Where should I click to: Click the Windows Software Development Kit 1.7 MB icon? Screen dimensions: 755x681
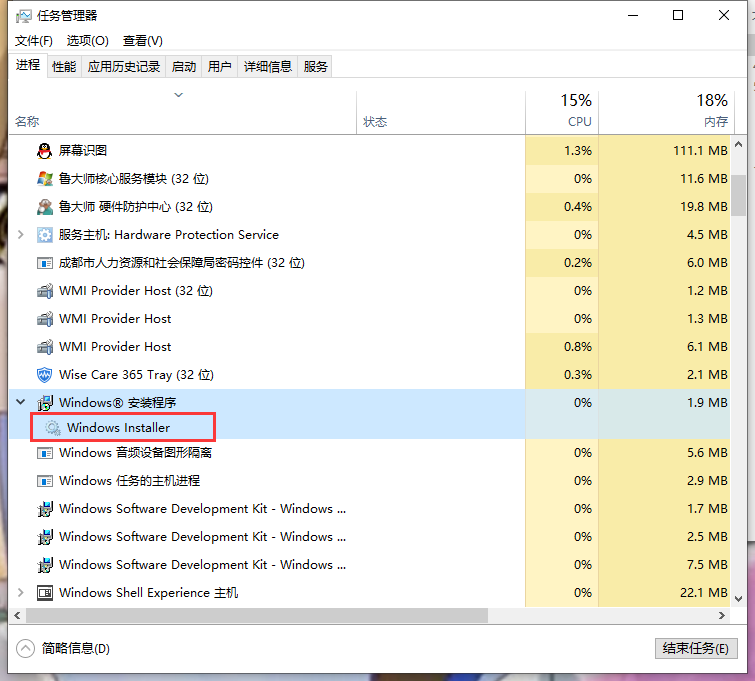point(44,509)
